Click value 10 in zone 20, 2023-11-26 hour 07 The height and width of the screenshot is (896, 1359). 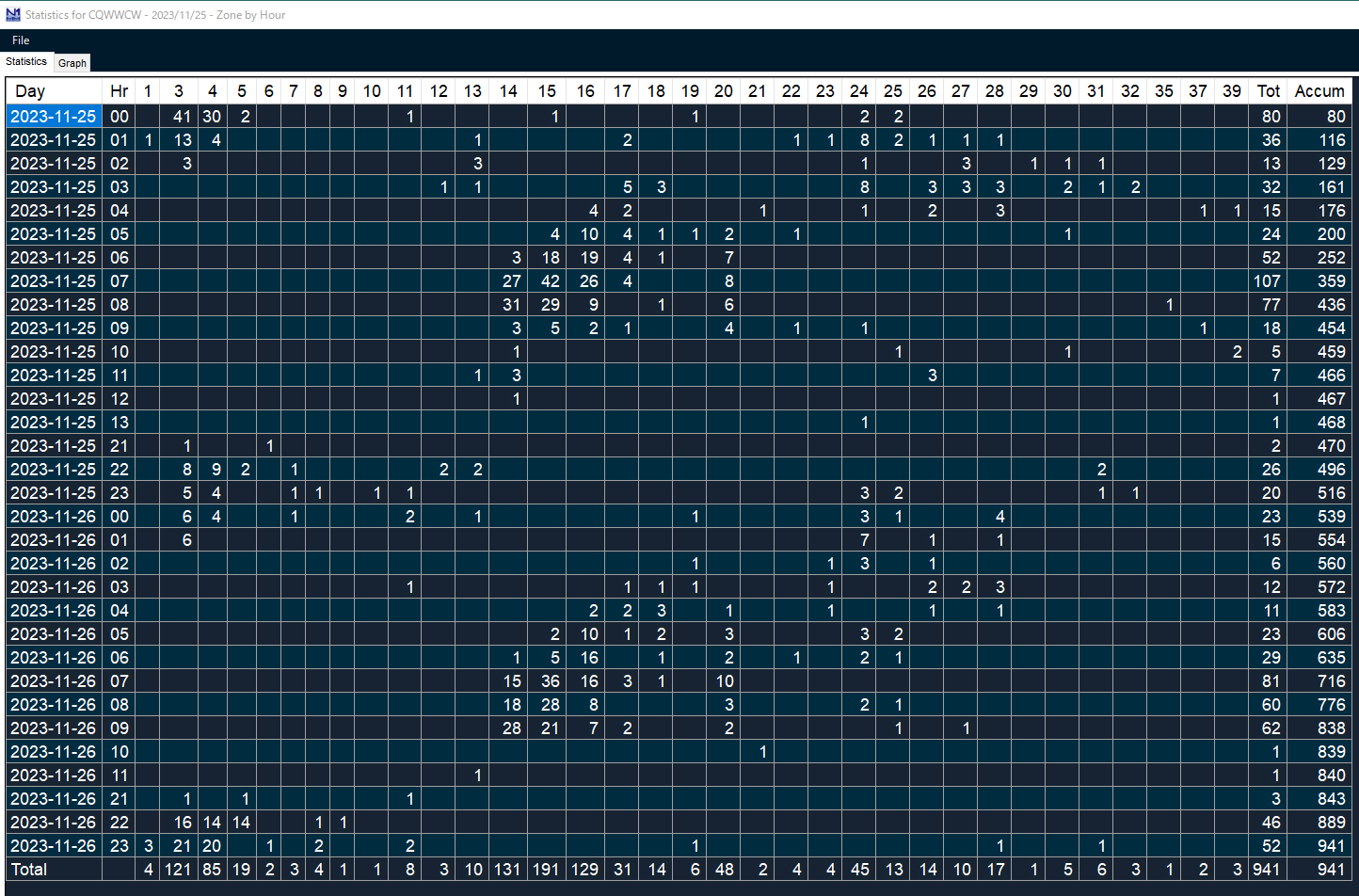point(724,681)
